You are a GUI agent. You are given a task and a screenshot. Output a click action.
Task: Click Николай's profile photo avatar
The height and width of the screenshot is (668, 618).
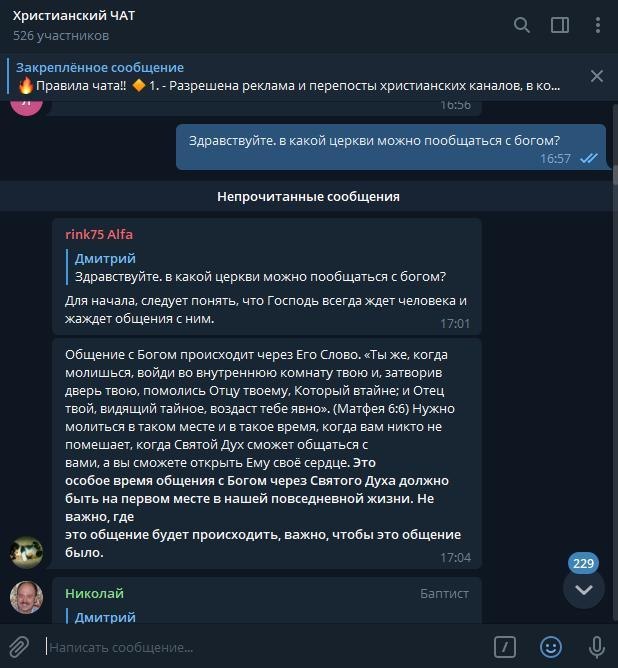click(26, 597)
